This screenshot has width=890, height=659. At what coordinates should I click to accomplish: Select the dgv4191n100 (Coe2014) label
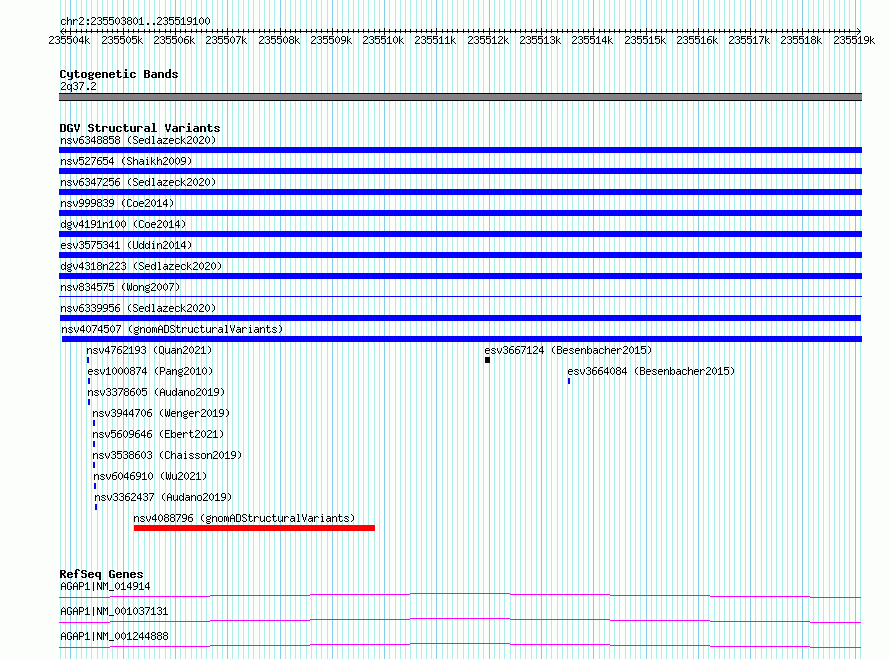(123, 224)
